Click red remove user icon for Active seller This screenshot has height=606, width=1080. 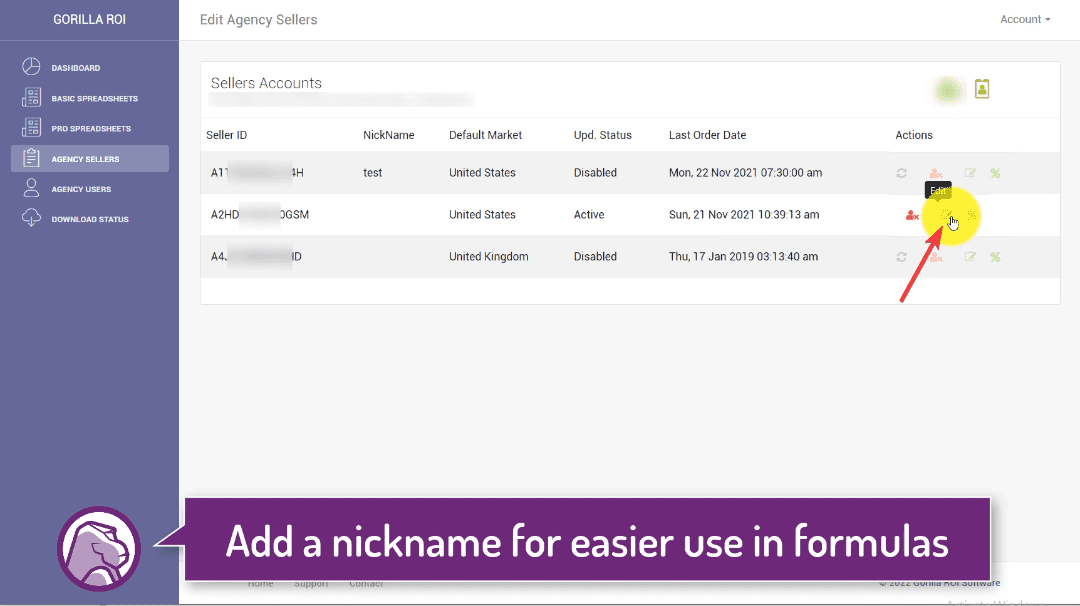[x=912, y=215]
